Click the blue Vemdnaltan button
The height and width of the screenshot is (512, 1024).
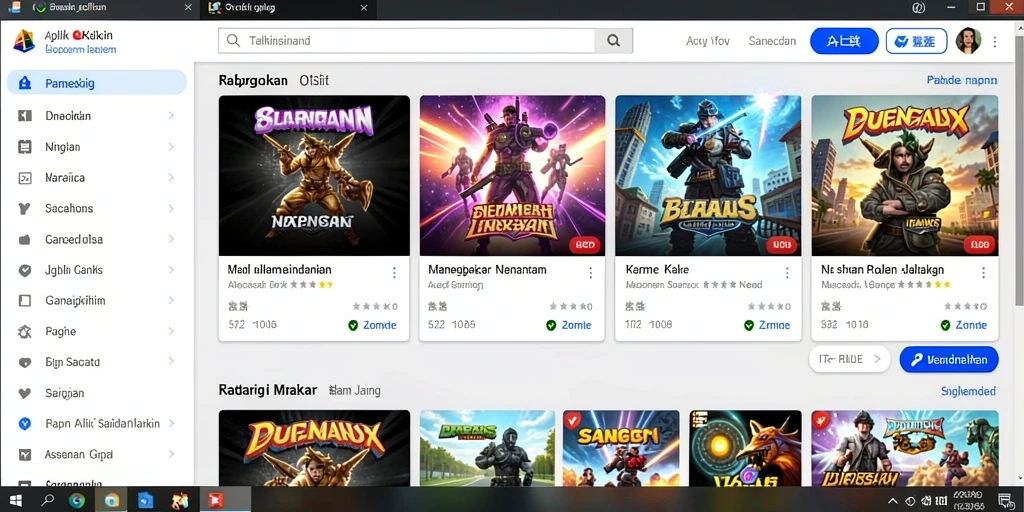(949, 359)
